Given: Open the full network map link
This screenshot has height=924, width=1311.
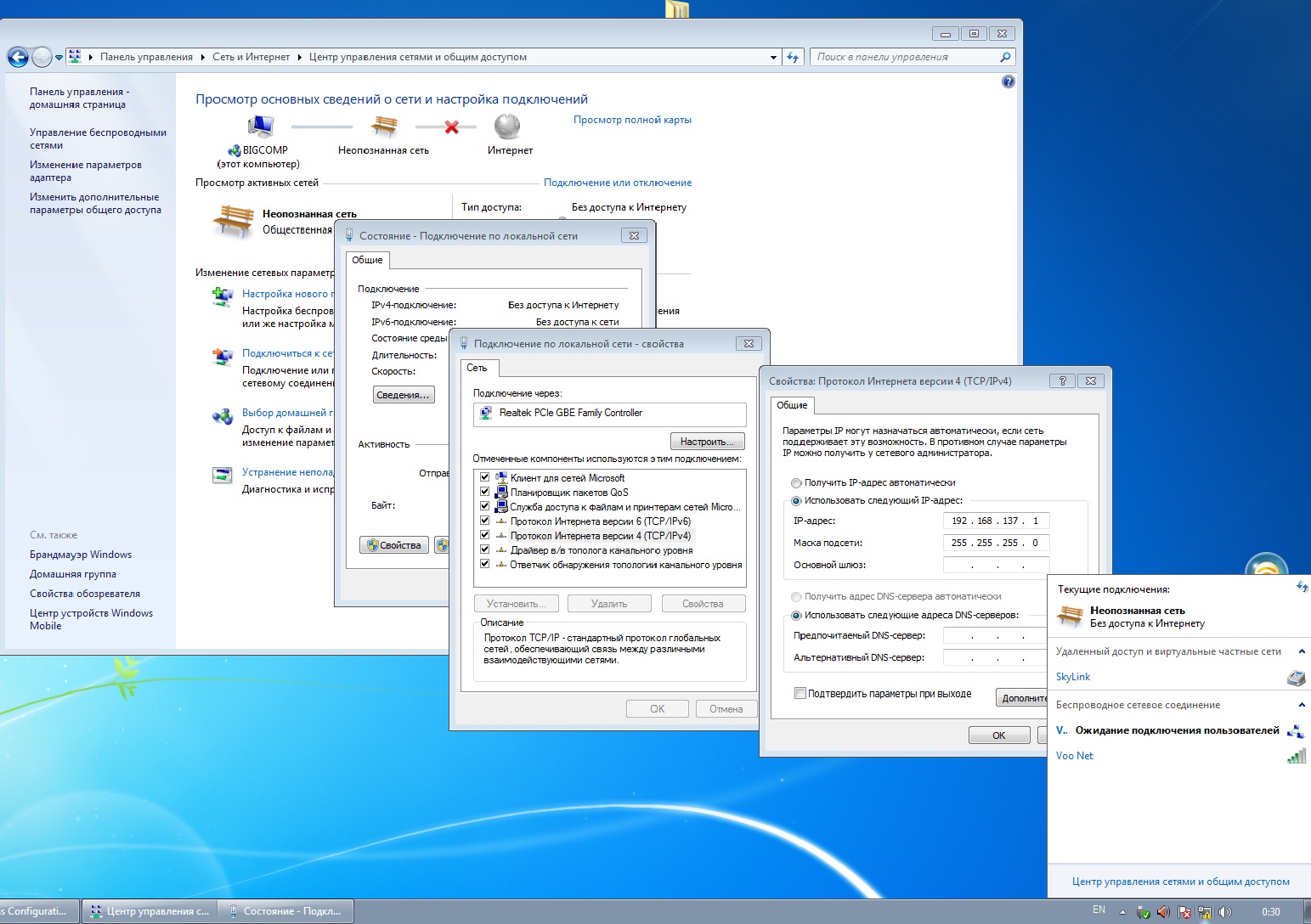Looking at the screenshot, I should tap(632, 120).
